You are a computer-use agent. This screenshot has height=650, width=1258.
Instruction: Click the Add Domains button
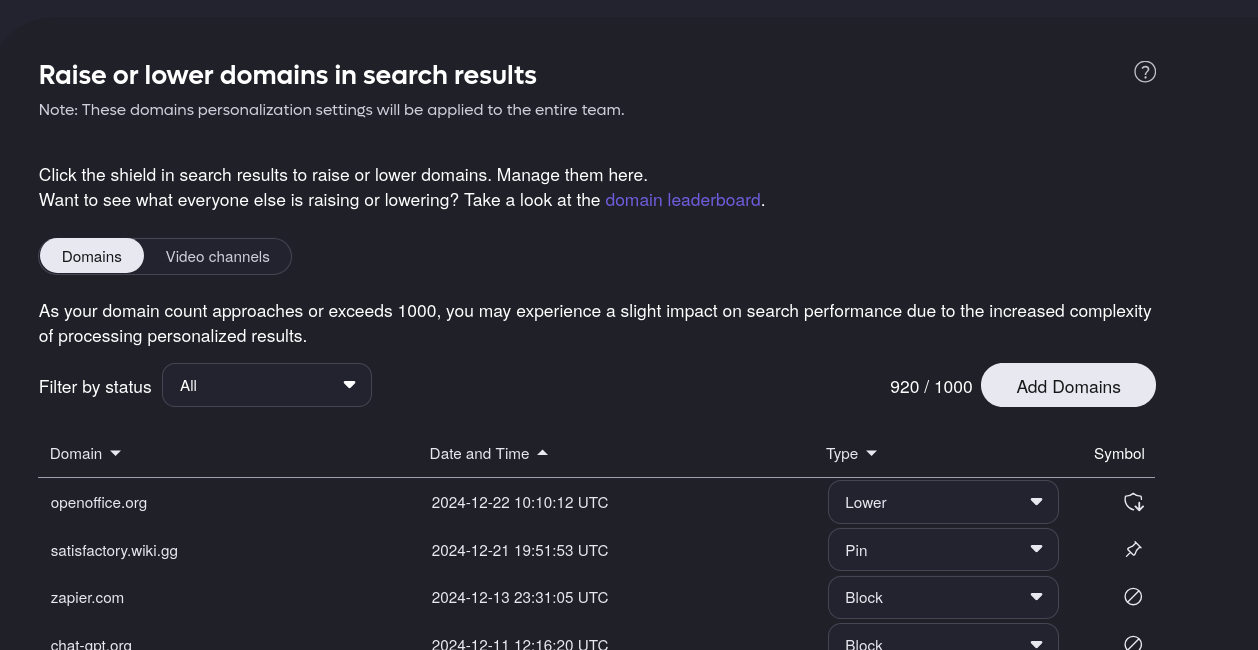click(x=1067, y=386)
